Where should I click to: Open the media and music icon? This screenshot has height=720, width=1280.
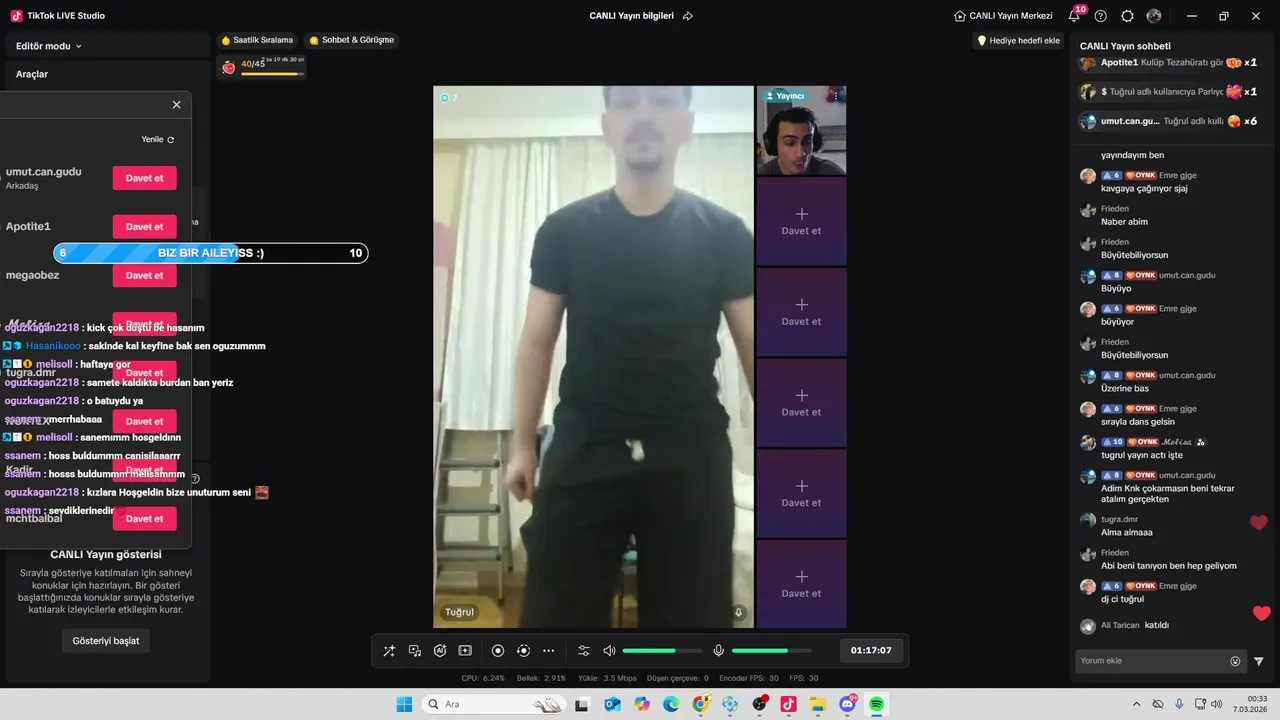click(415, 650)
